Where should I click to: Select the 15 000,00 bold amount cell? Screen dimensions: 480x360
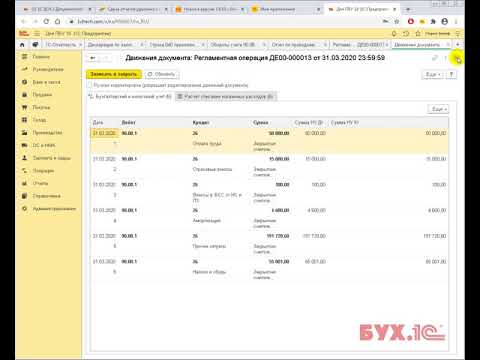point(279,159)
